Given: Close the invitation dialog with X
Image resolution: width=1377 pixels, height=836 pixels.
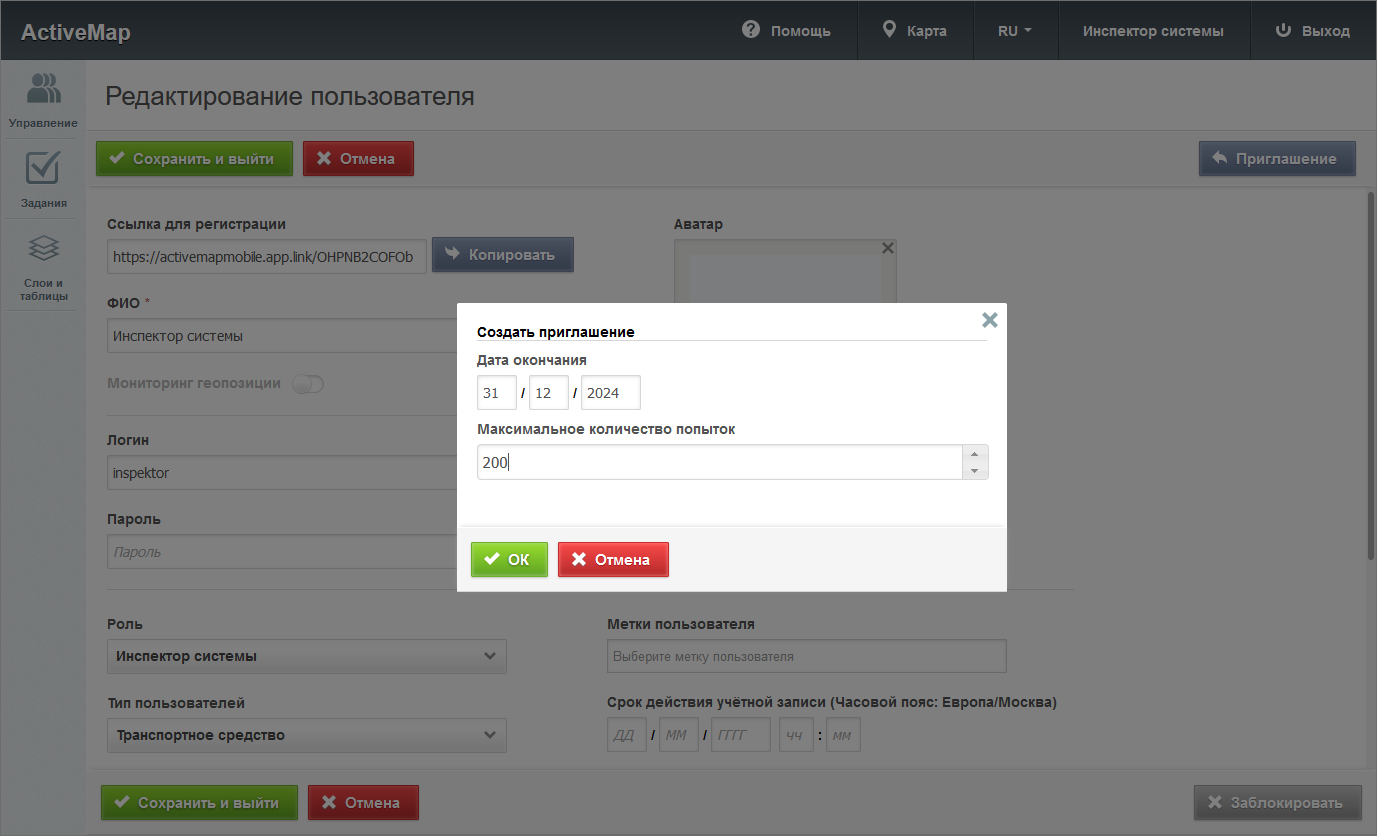Looking at the screenshot, I should [x=989, y=320].
